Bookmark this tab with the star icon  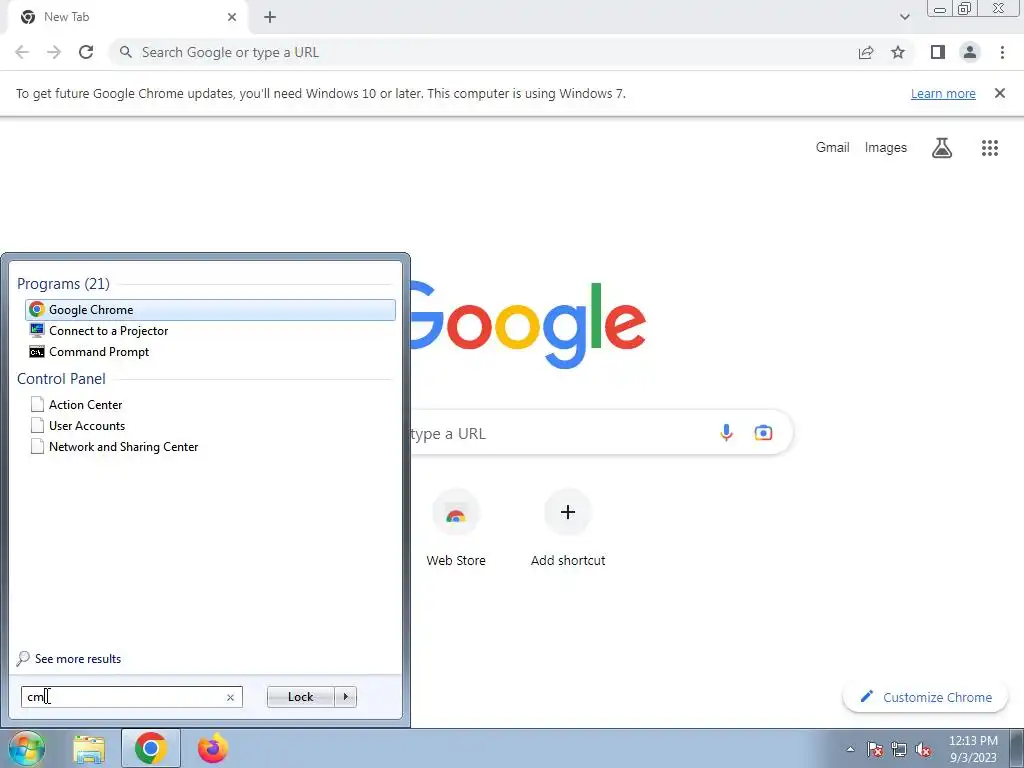[x=898, y=52]
